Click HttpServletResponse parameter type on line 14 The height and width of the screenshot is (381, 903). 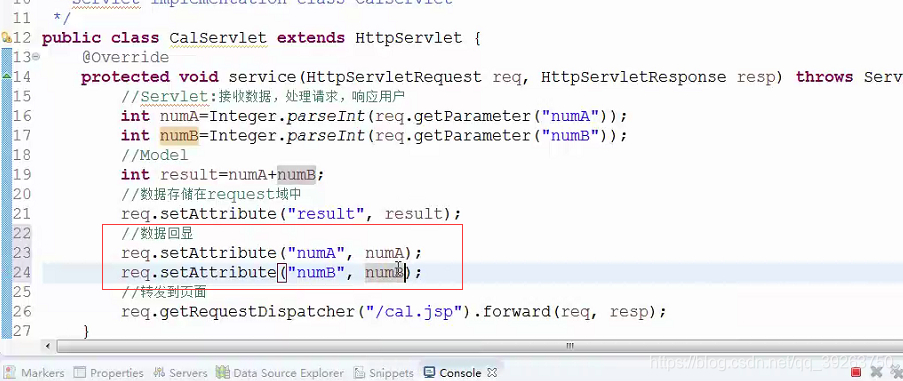[633, 77]
